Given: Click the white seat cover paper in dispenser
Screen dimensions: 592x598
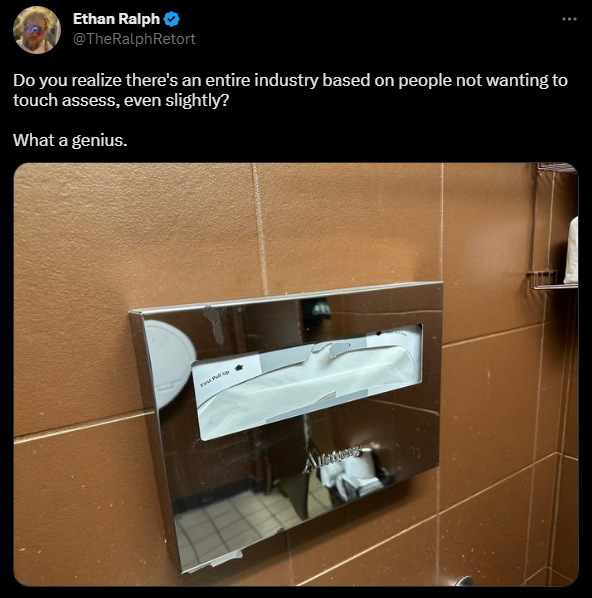Looking at the screenshot, I should point(305,385).
